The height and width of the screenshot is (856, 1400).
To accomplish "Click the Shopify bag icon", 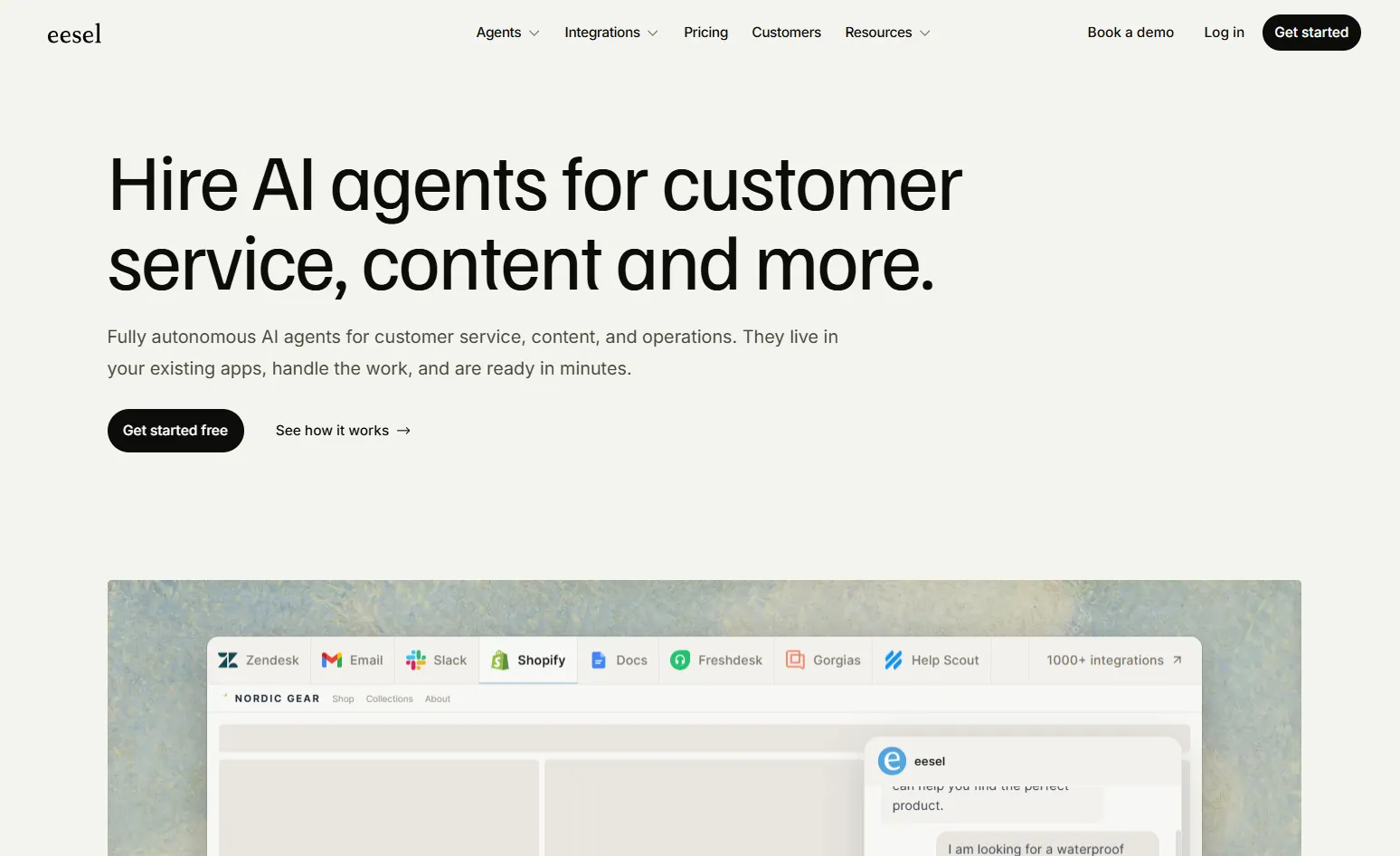I will (x=500, y=661).
